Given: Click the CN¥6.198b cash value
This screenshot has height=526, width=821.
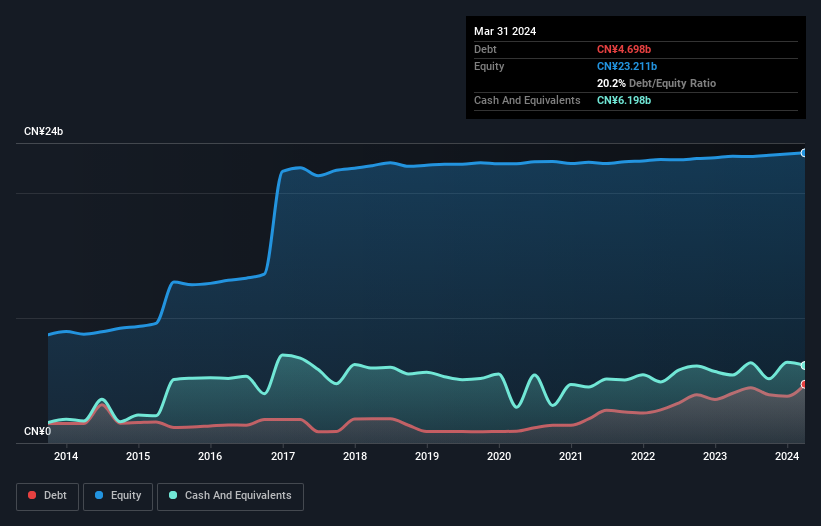Looking at the screenshot, I should point(624,100).
